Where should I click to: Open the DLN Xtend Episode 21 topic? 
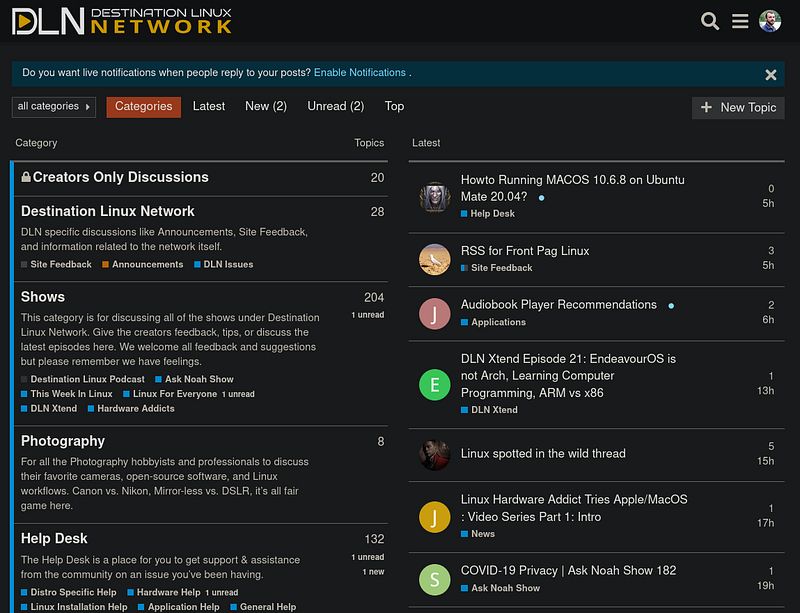(x=568, y=376)
